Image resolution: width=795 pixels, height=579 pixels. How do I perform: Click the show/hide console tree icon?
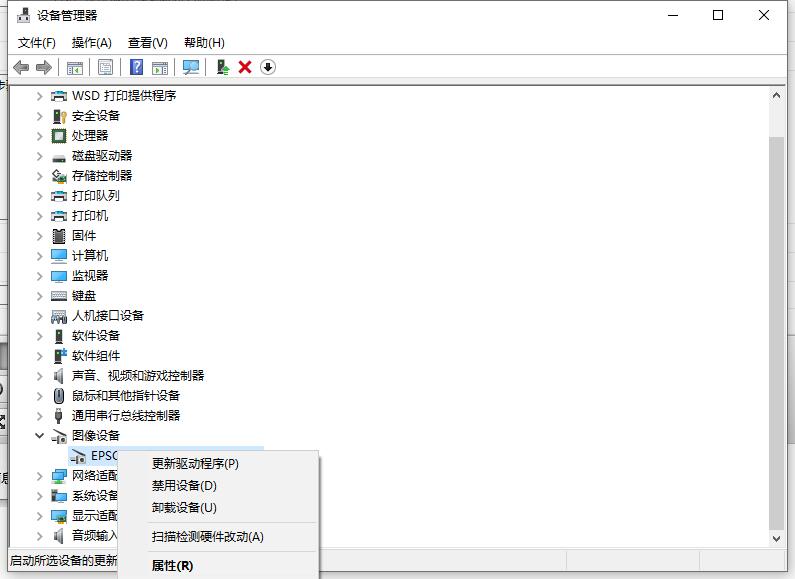point(75,67)
